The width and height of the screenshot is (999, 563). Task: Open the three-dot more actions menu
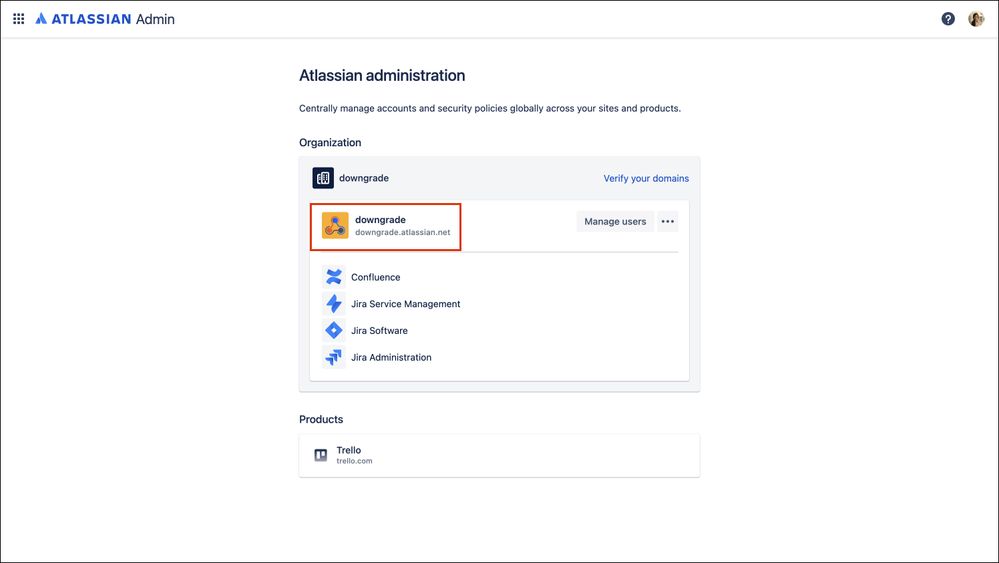pos(668,222)
